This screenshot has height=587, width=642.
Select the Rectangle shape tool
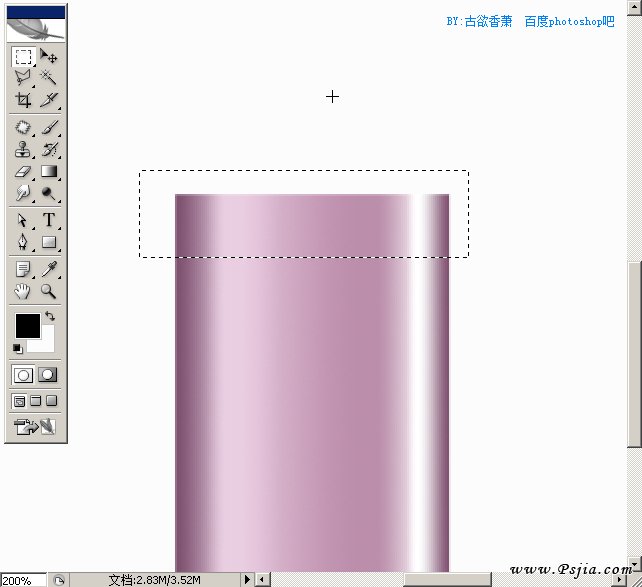[49, 242]
